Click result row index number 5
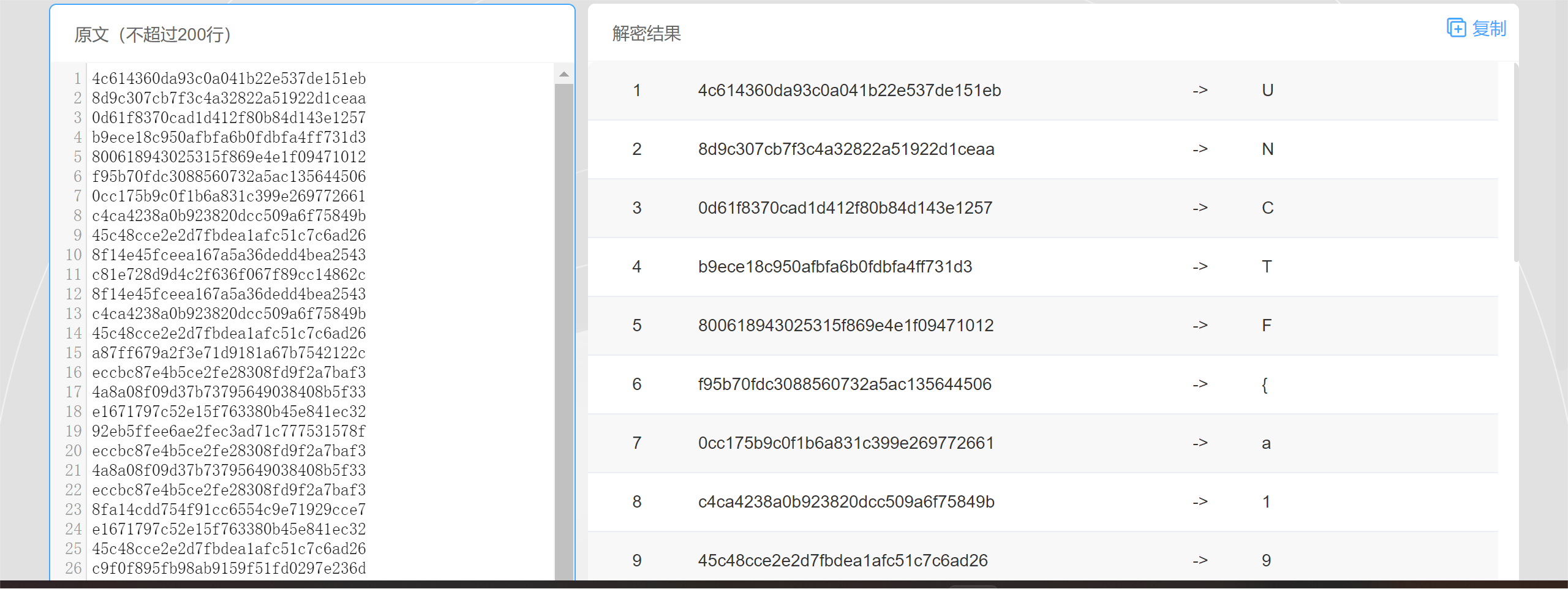 tap(637, 326)
